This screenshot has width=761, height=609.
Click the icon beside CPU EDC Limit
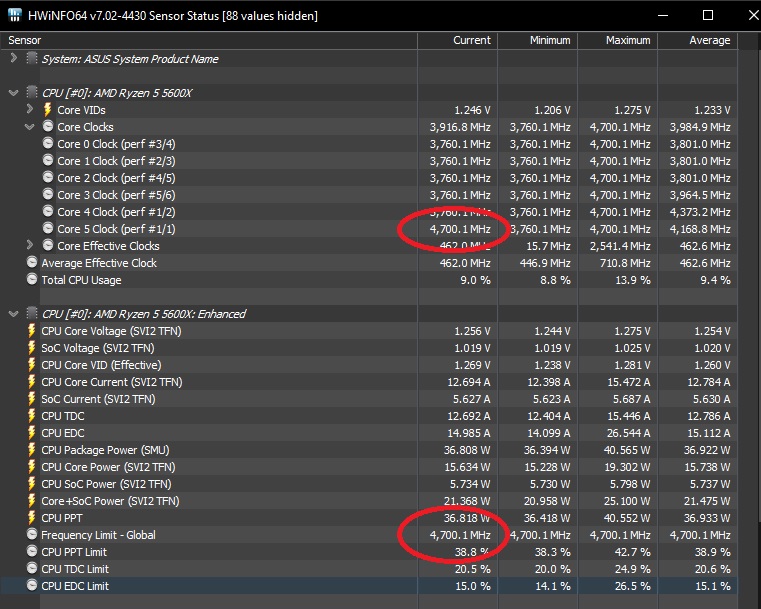[x=32, y=585]
